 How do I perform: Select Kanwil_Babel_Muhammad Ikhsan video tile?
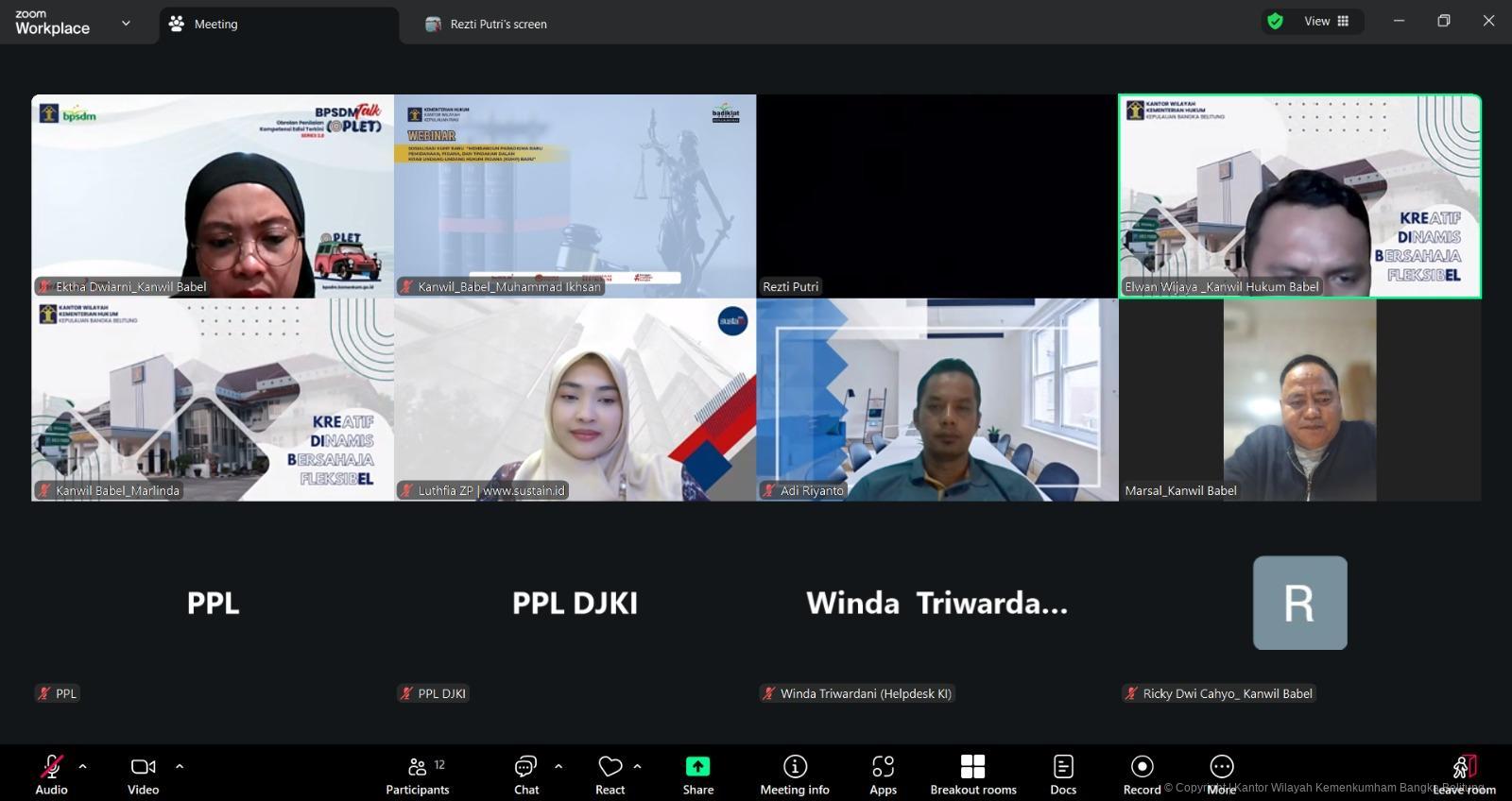575,196
